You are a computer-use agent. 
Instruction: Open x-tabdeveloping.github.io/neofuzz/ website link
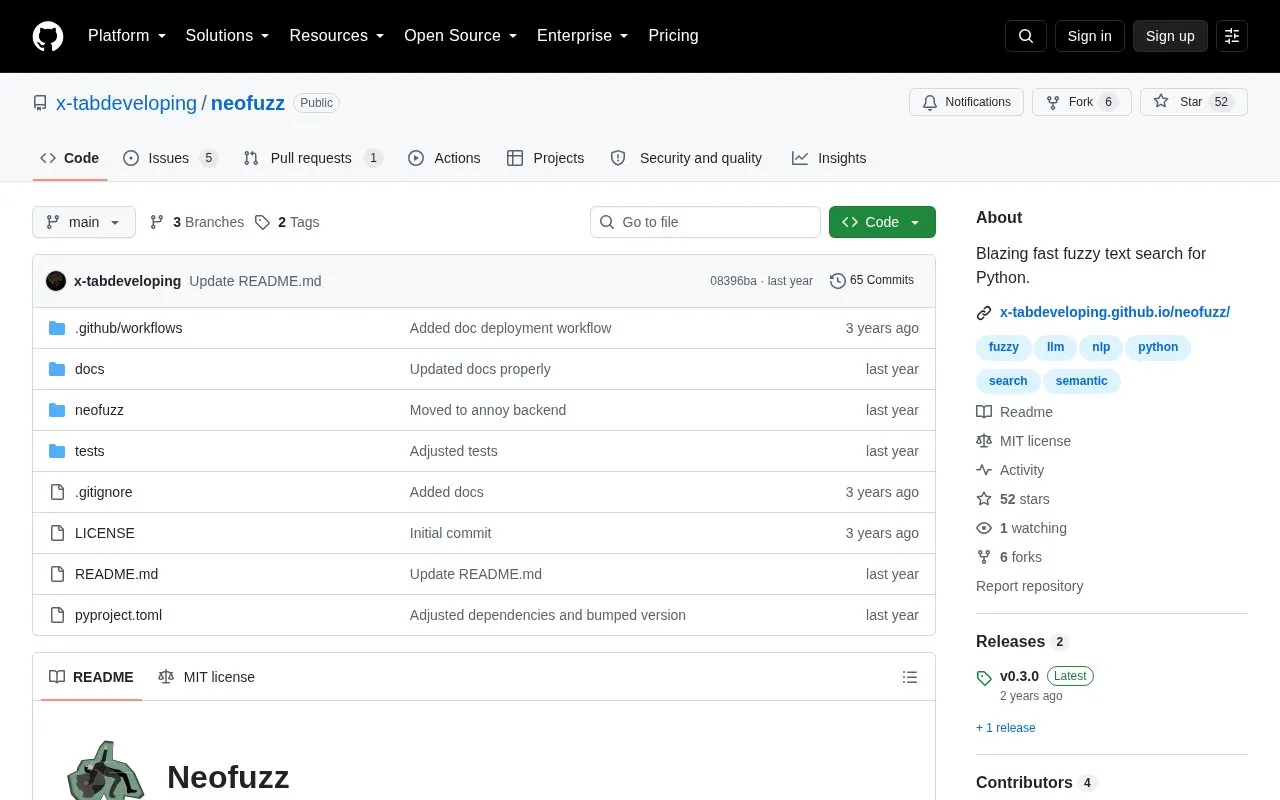1115,312
